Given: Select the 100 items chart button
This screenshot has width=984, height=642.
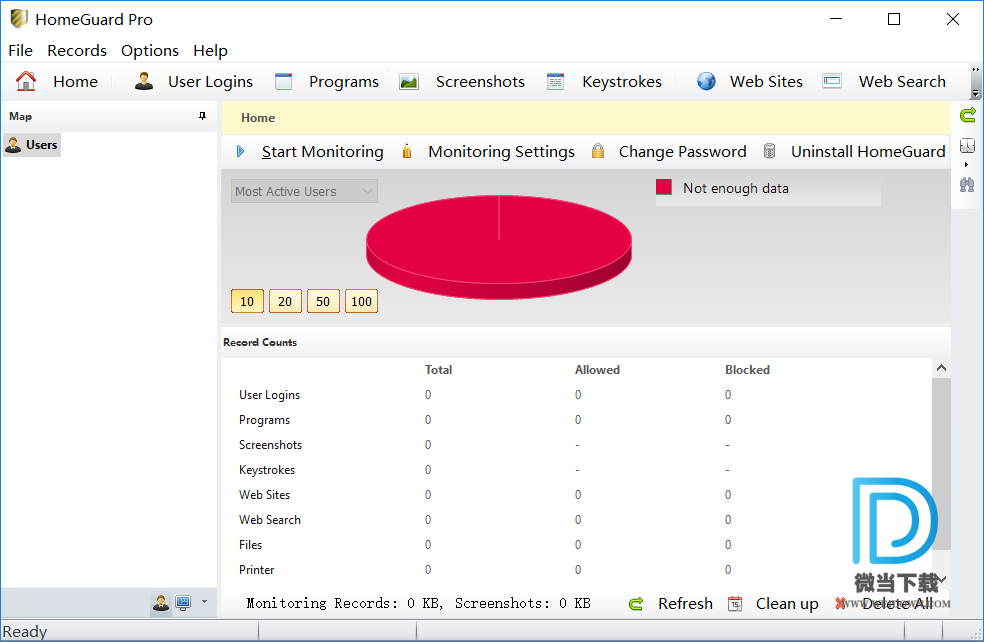Looking at the screenshot, I should (x=361, y=301).
